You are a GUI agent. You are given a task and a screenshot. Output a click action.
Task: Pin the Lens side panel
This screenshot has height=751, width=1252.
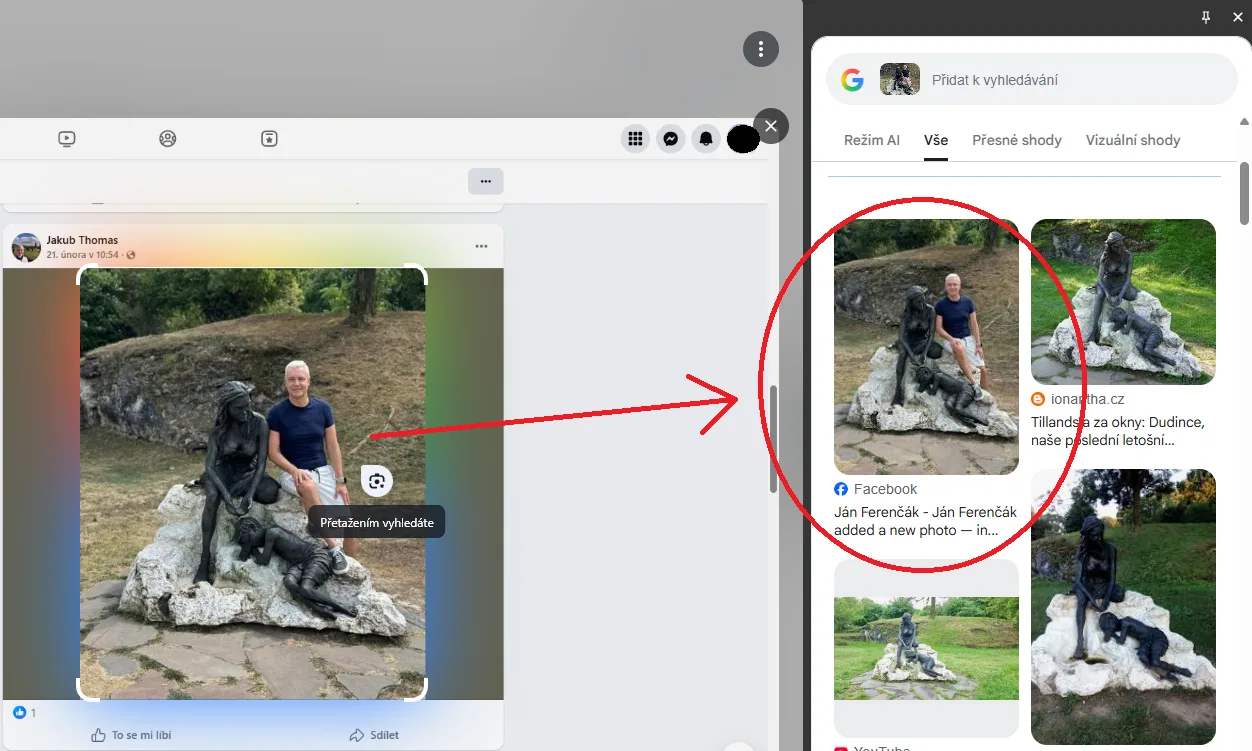click(1206, 17)
